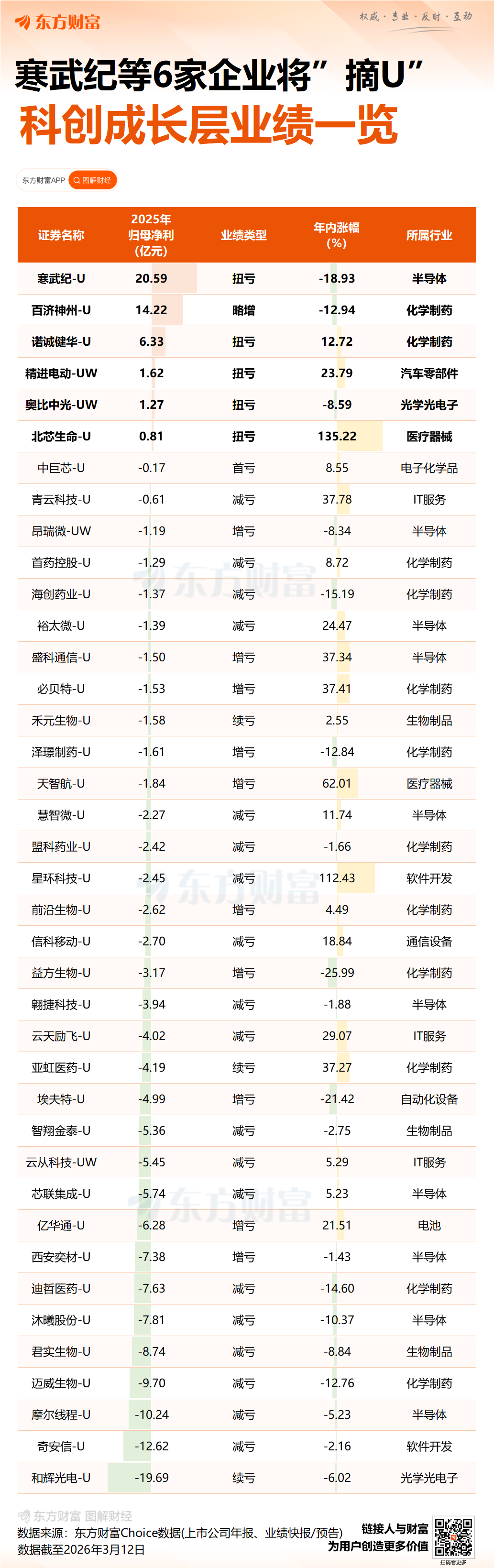Click the 2025年归母净利 column header
The width and height of the screenshot is (494, 1568).
(151, 235)
